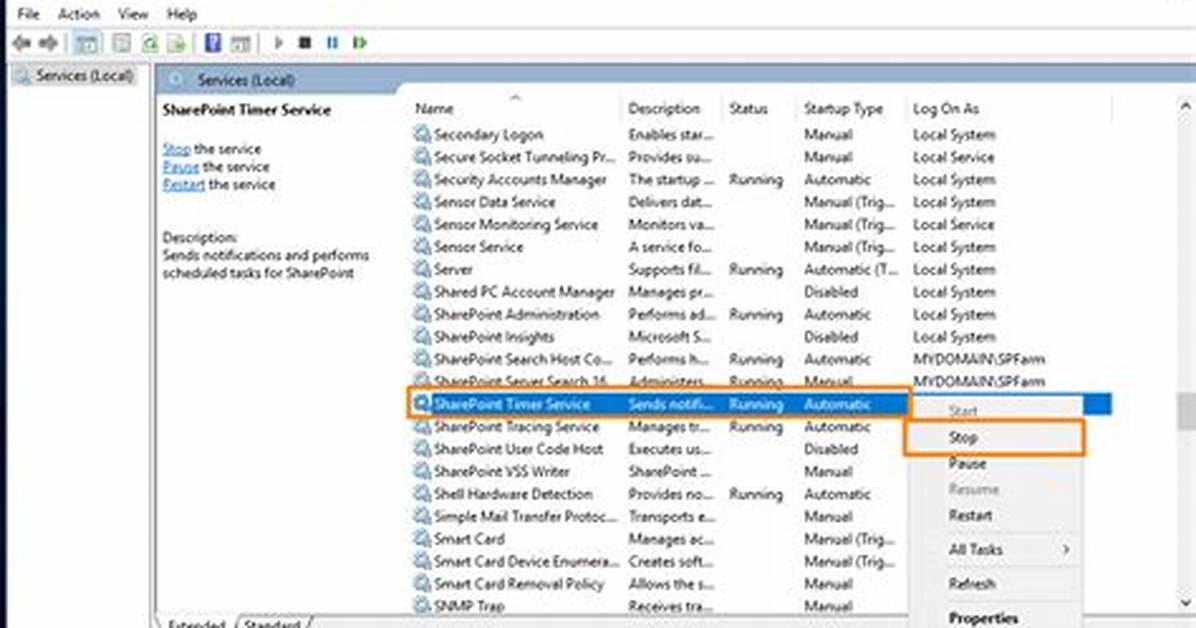
Task: Choose Restart in the context menu
Action: (995, 516)
